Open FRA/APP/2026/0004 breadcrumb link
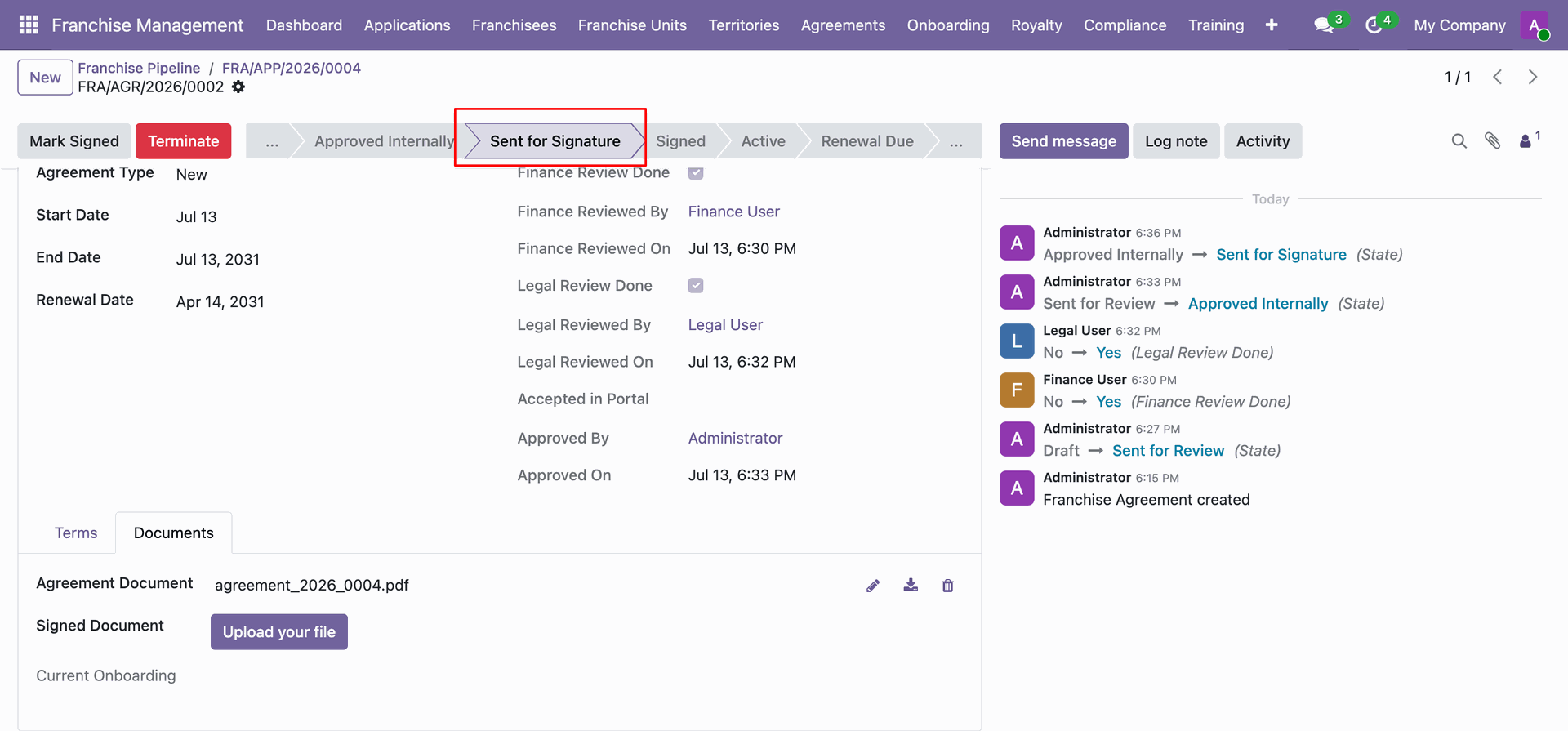This screenshot has height=731, width=1568. pos(292,68)
